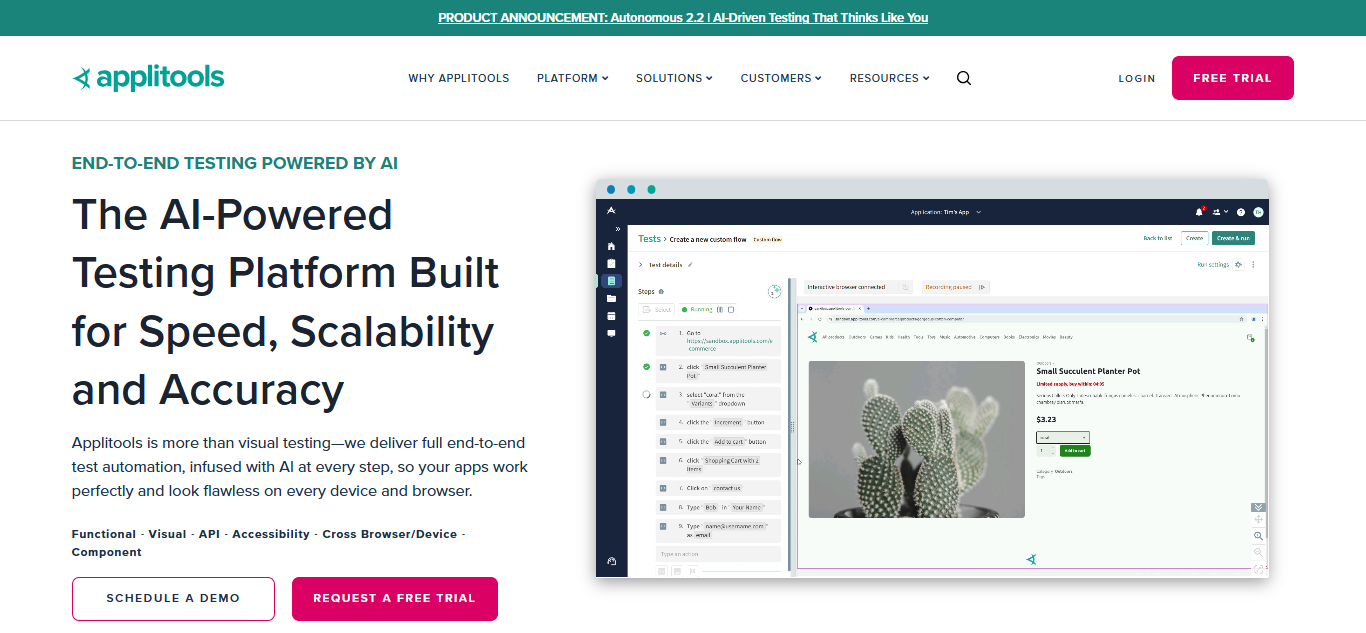
Task: Click the Create & run button
Action: (x=1234, y=238)
